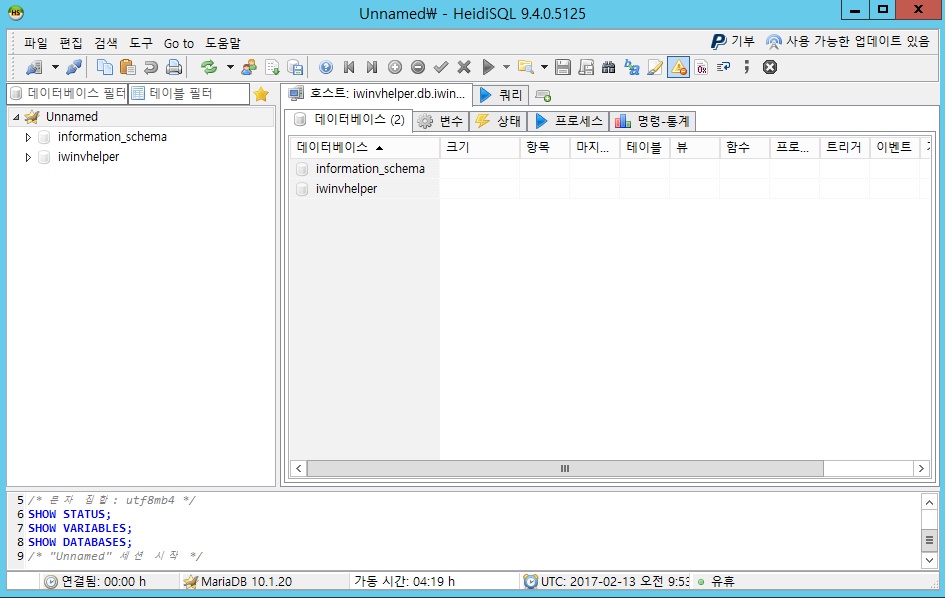Click the Undo arrow icon
The width and height of the screenshot is (945, 598).
tap(151, 67)
